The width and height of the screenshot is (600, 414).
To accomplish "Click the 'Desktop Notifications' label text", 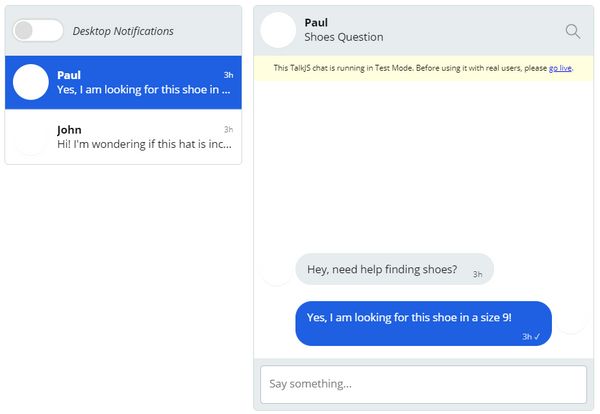I will coord(123,31).
